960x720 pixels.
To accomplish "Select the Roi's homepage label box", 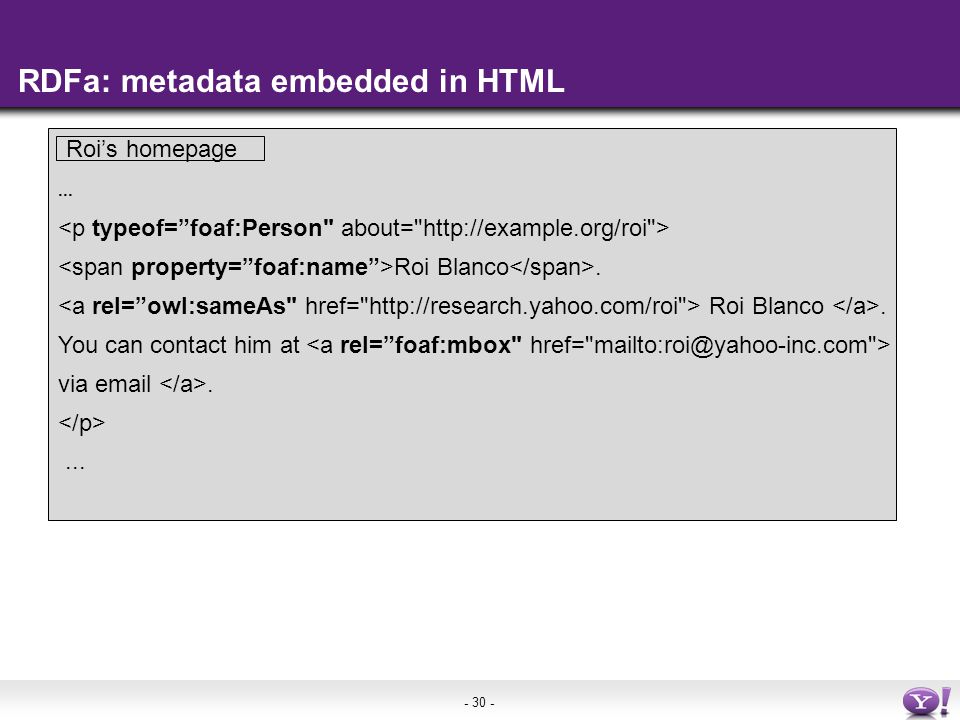I will 160,149.
